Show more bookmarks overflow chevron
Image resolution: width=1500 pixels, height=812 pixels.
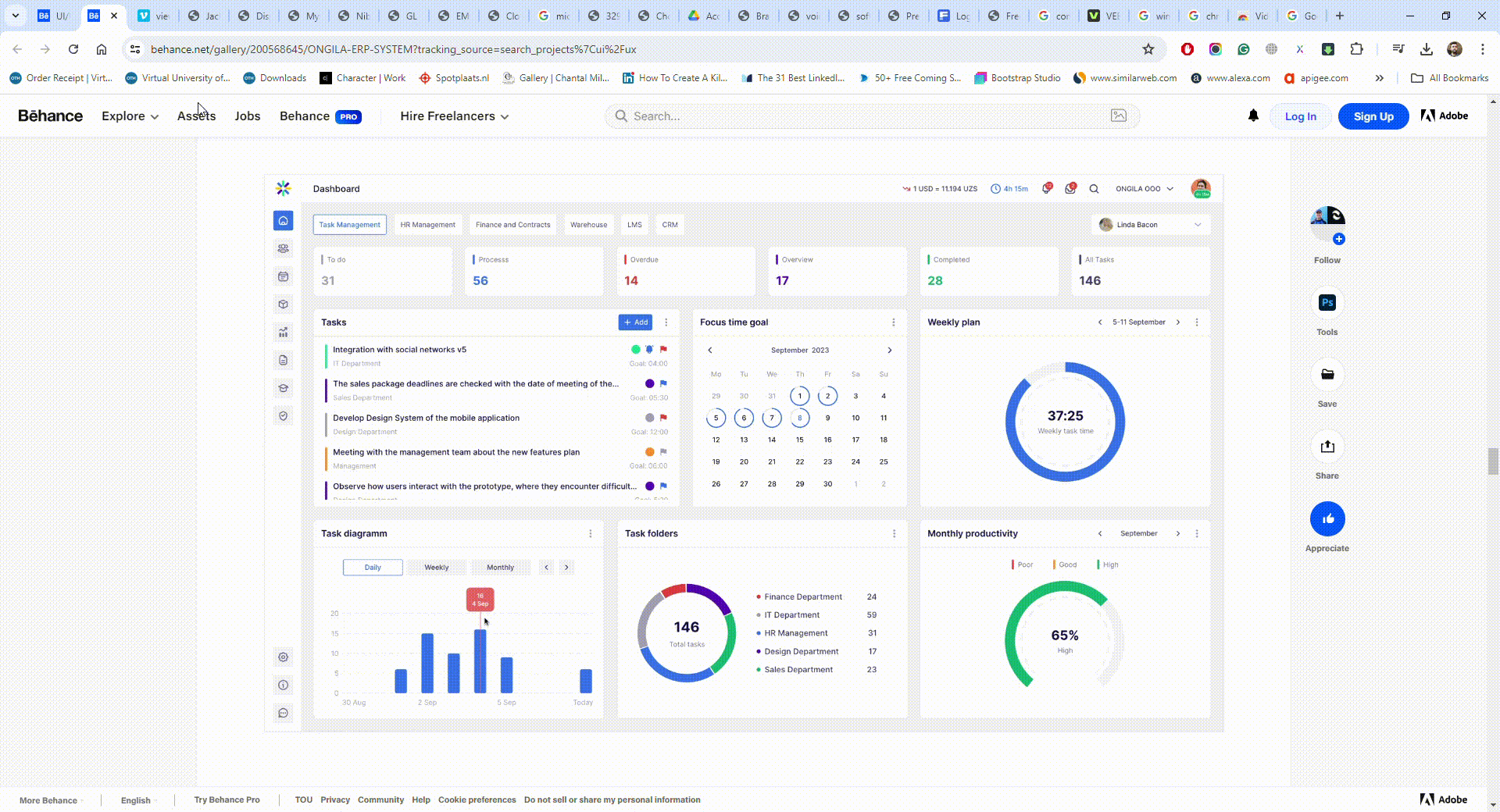[1380, 78]
